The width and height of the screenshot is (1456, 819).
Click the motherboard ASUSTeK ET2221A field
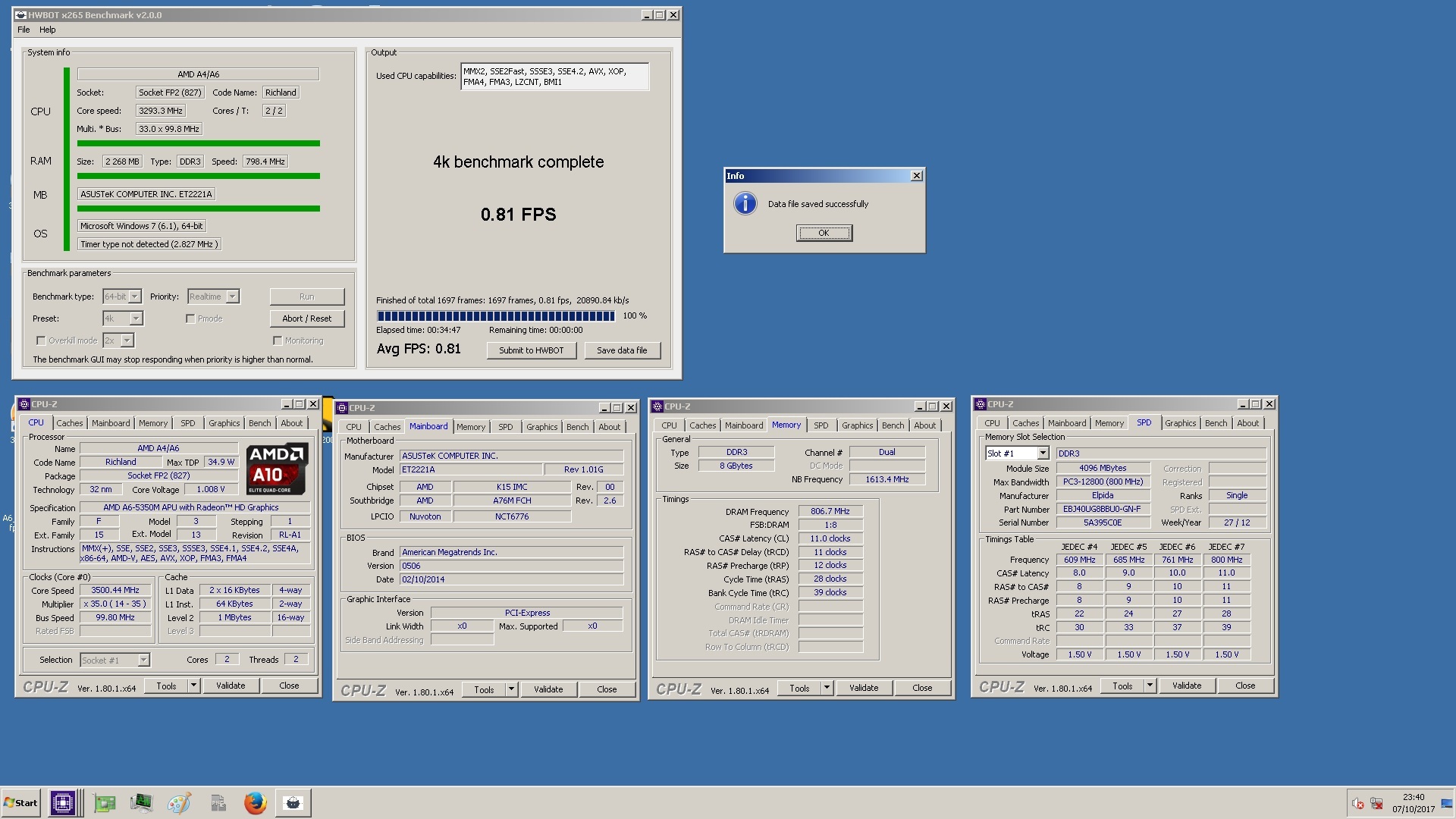click(x=146, y=194)
